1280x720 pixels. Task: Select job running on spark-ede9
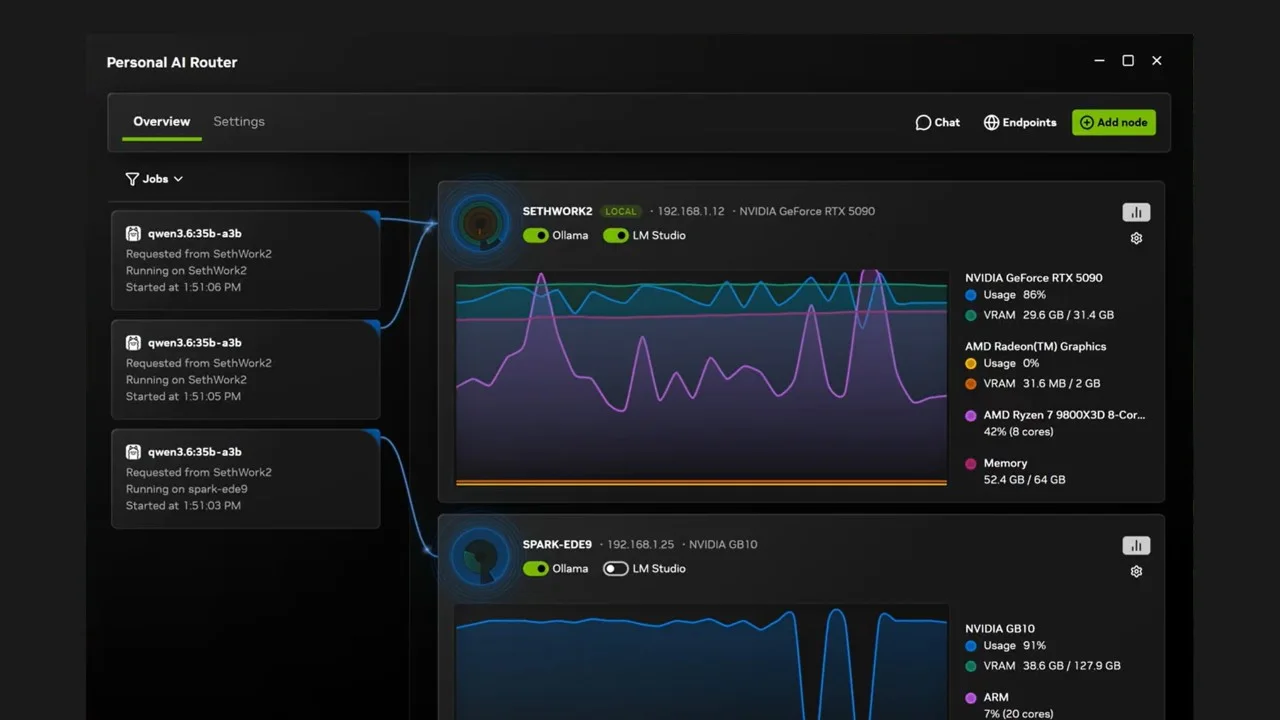coord(246,478)
